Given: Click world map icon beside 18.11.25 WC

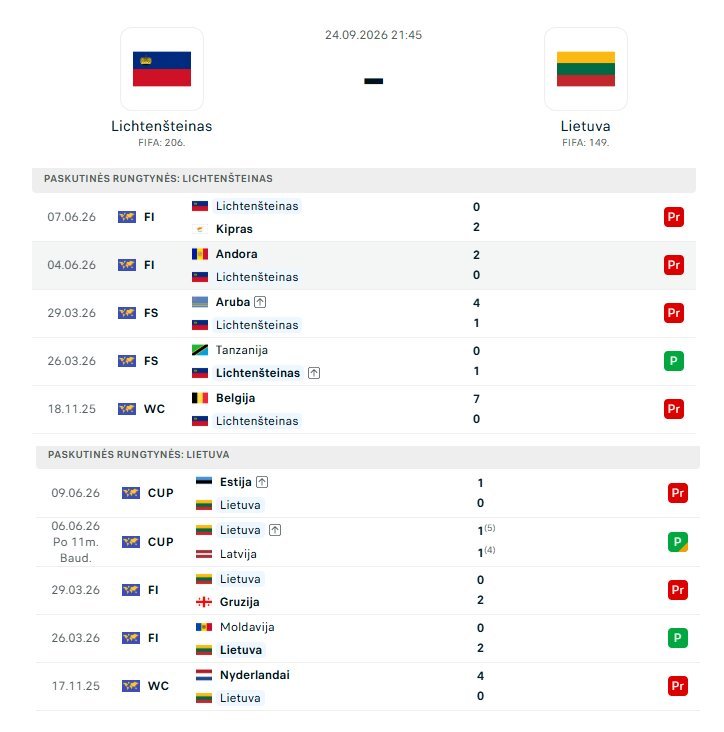Looking at the screenshot, I should pyautogui.click(x=127, y=409).
